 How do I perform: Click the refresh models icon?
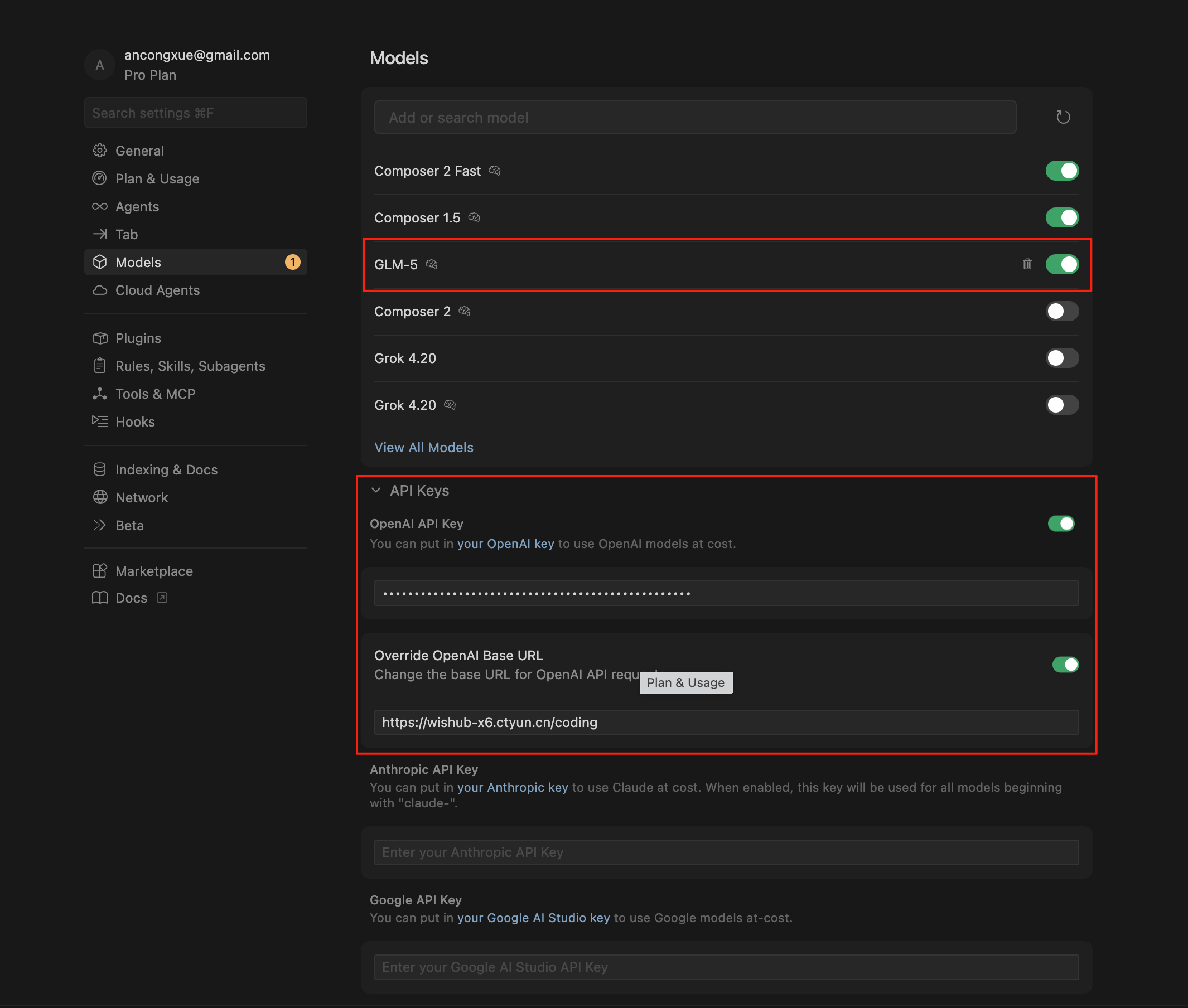[1063, 117]
